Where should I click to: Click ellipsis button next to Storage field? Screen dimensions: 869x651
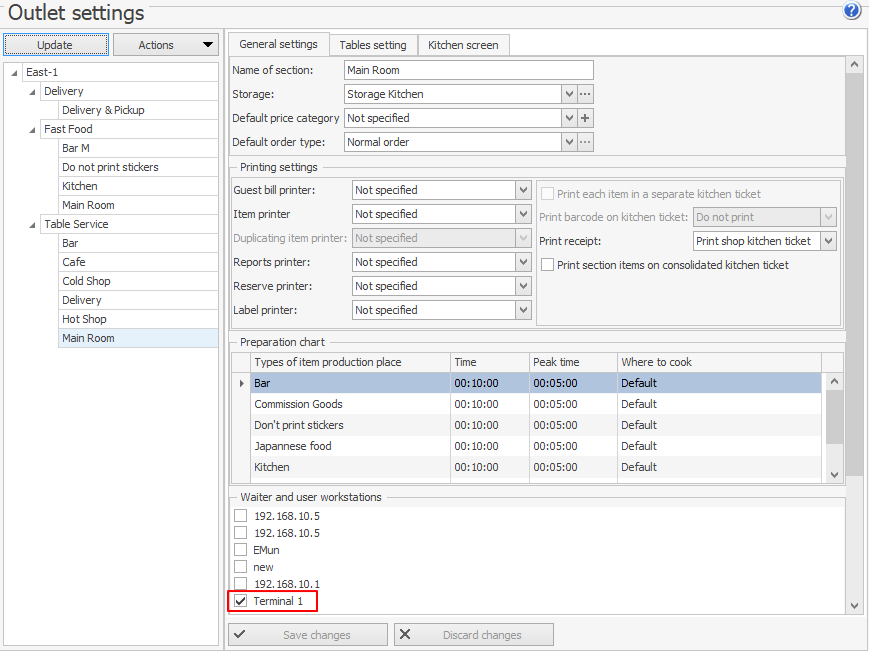(x=586, y=94)
